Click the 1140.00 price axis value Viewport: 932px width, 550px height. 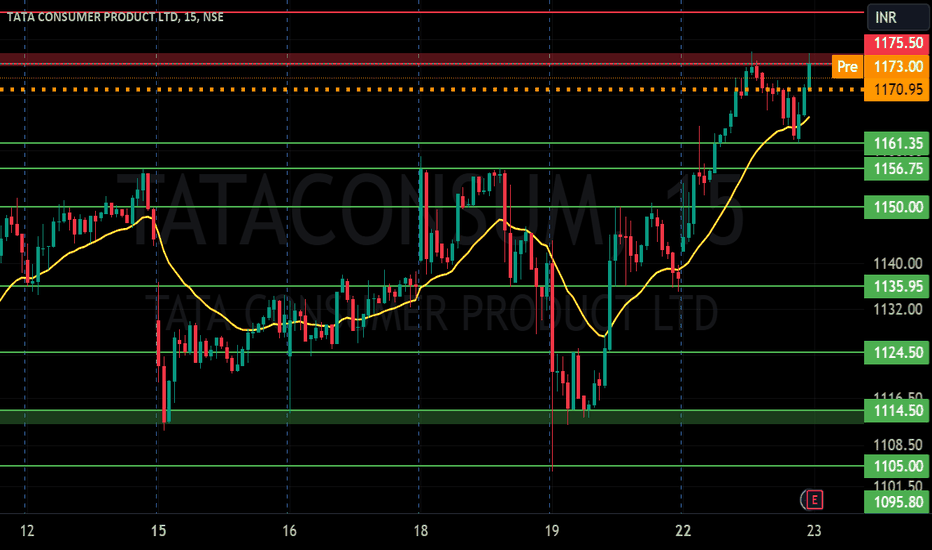[x=898, y=263]
